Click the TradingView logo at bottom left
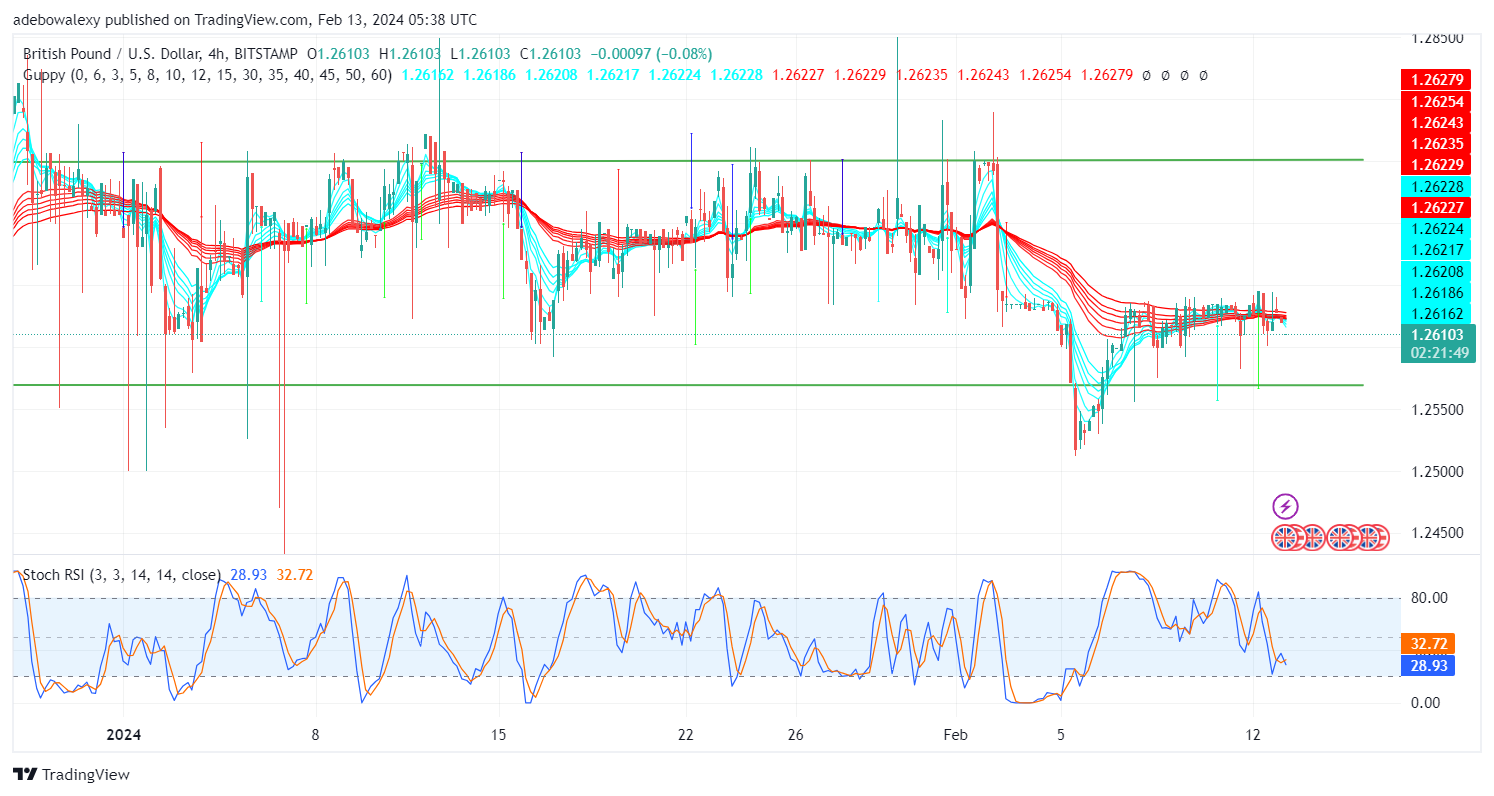This screenshot has height=796, width=1494. pyautogui.click(x=71, y=774)
